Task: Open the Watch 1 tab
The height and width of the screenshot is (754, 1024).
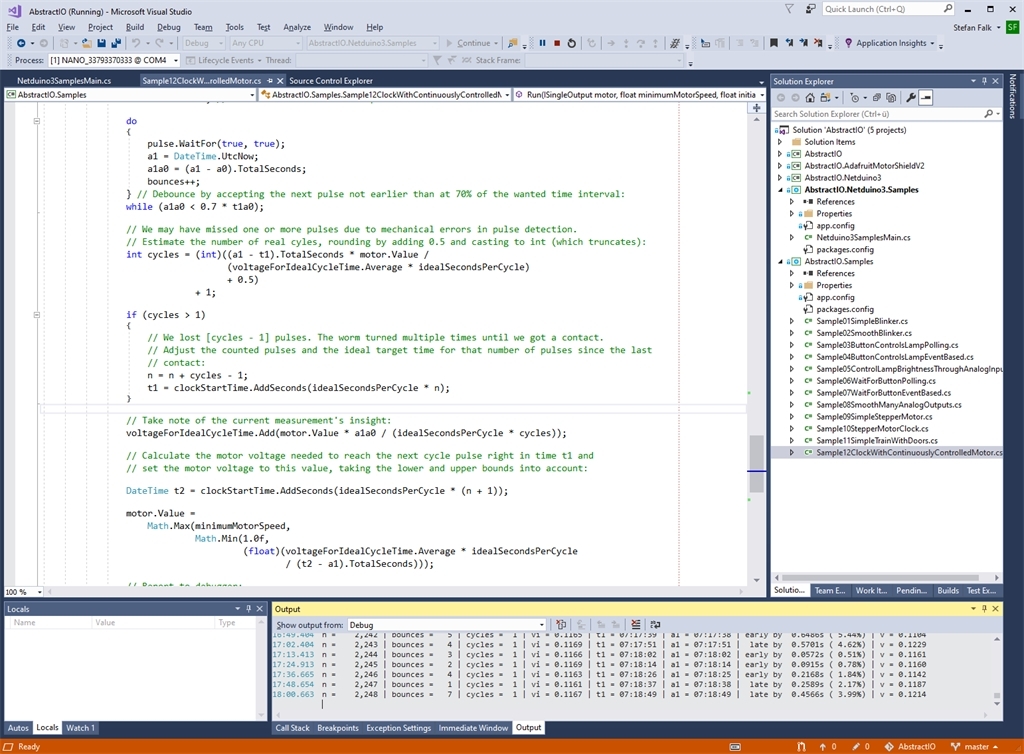Action: [80, 728]
